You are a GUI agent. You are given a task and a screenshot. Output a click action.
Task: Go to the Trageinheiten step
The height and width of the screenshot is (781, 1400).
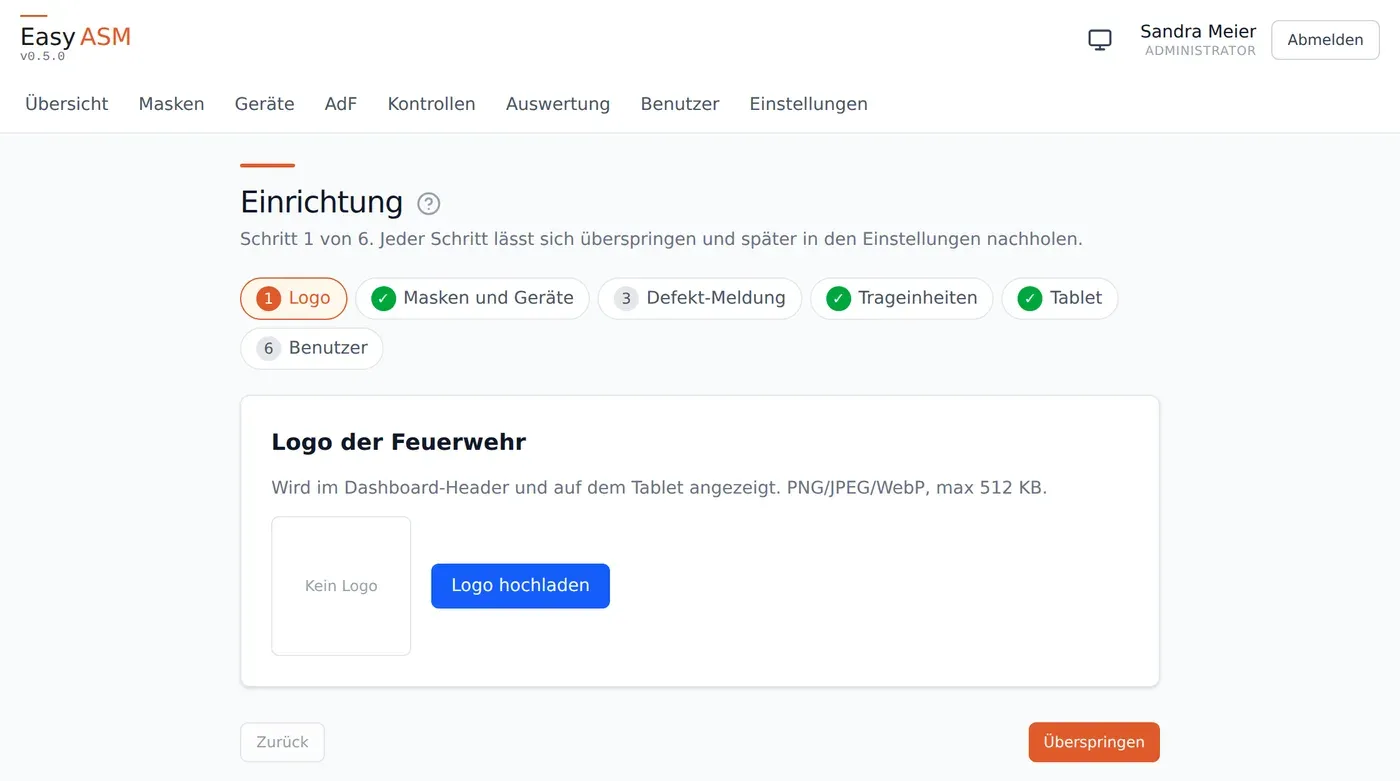[x=902, y=298]
